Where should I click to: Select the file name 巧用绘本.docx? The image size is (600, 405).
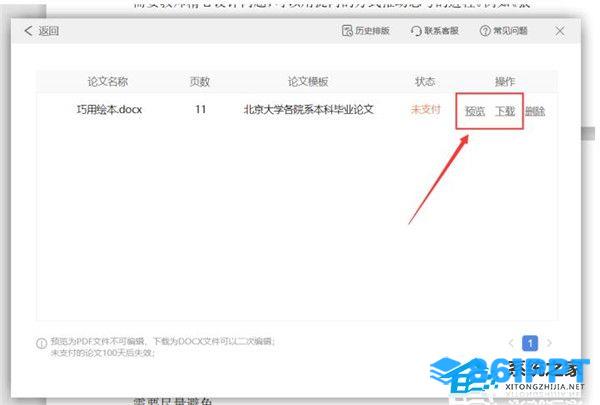109,109
